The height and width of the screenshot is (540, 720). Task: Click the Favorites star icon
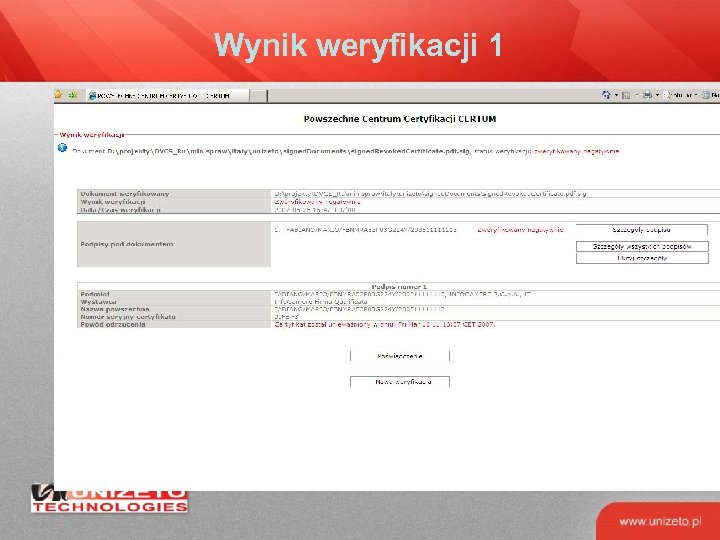coord(58,95)
